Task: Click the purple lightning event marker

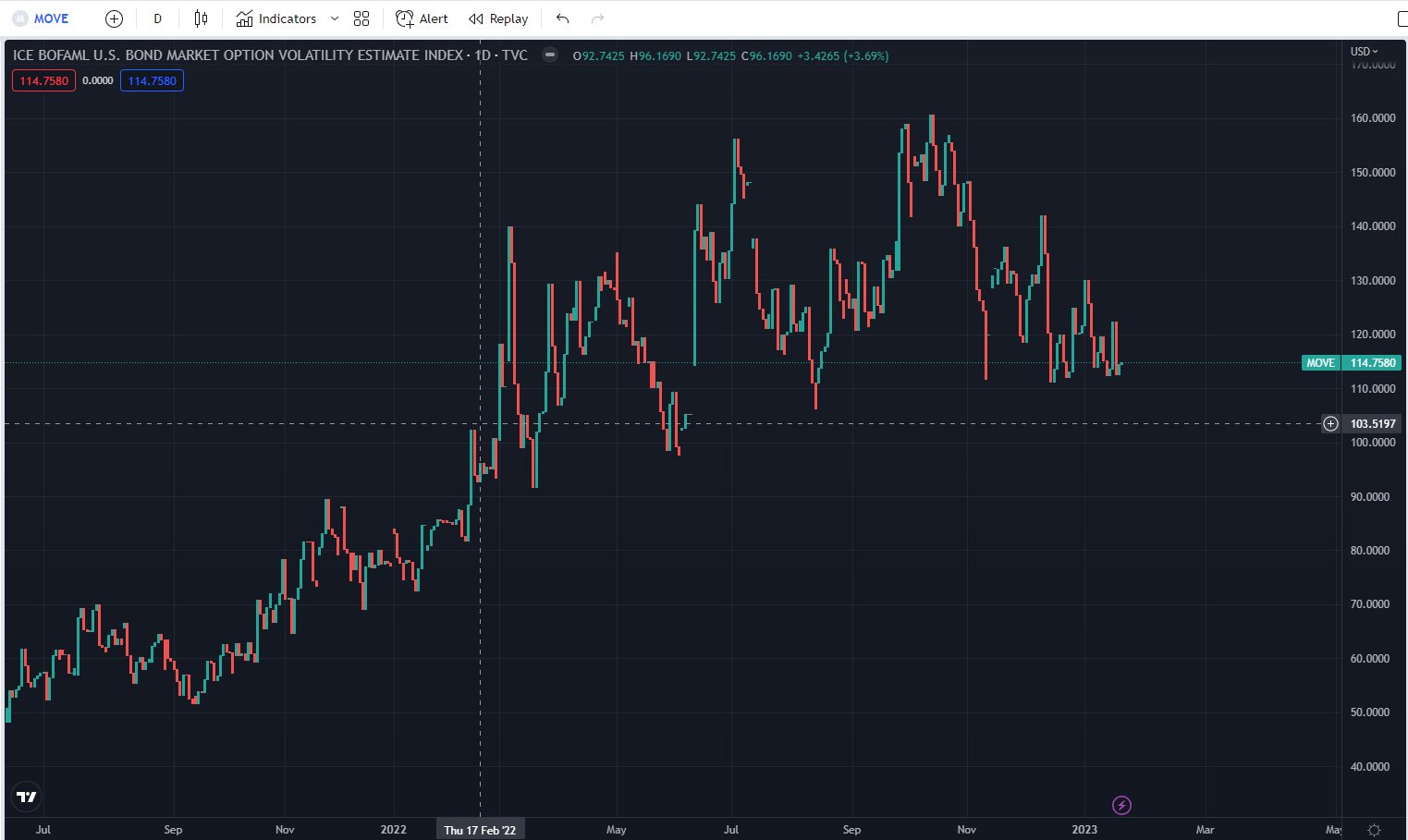Action: click(1121, 805)
